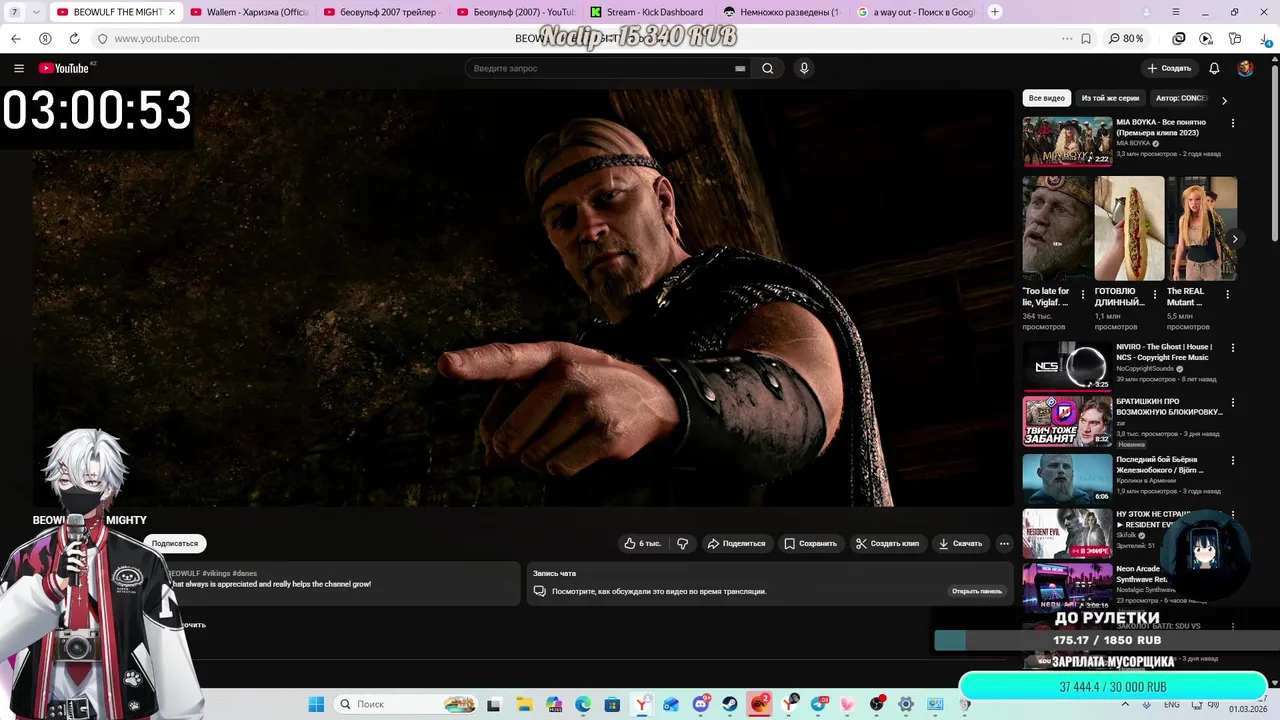Open MIA BOYKA video thumbnail

(1067, 141)
